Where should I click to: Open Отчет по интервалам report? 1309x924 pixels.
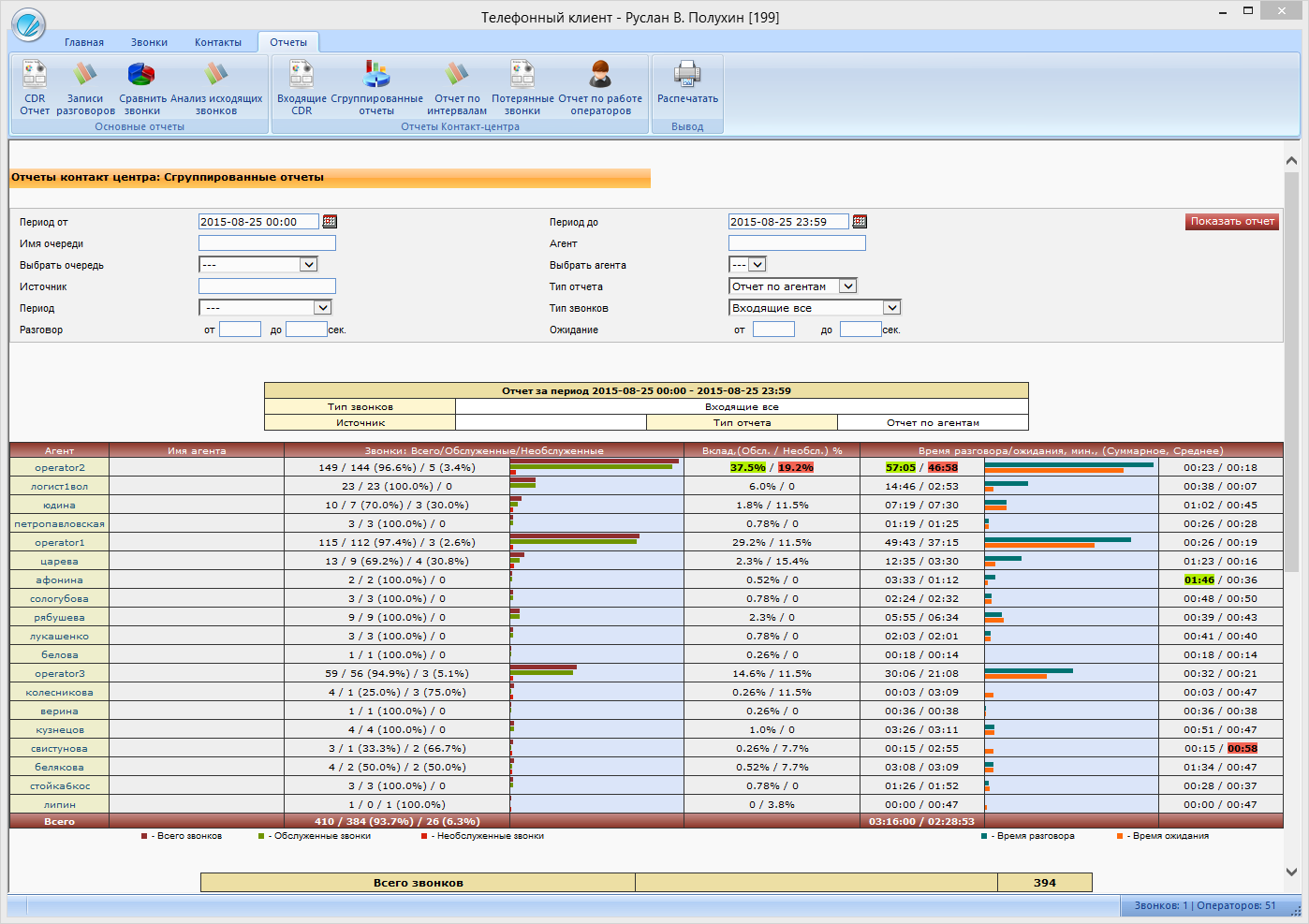coord(457,75)
